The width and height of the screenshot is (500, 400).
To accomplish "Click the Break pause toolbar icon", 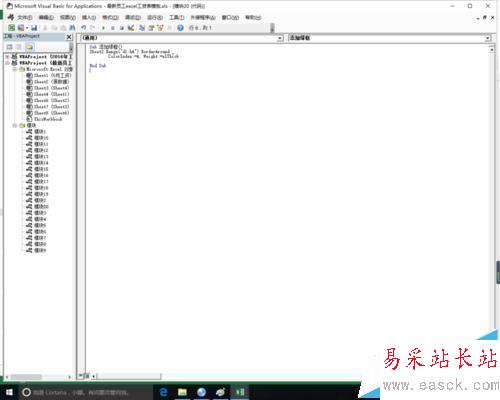I will pyautogui.click(x=113, y=28).
